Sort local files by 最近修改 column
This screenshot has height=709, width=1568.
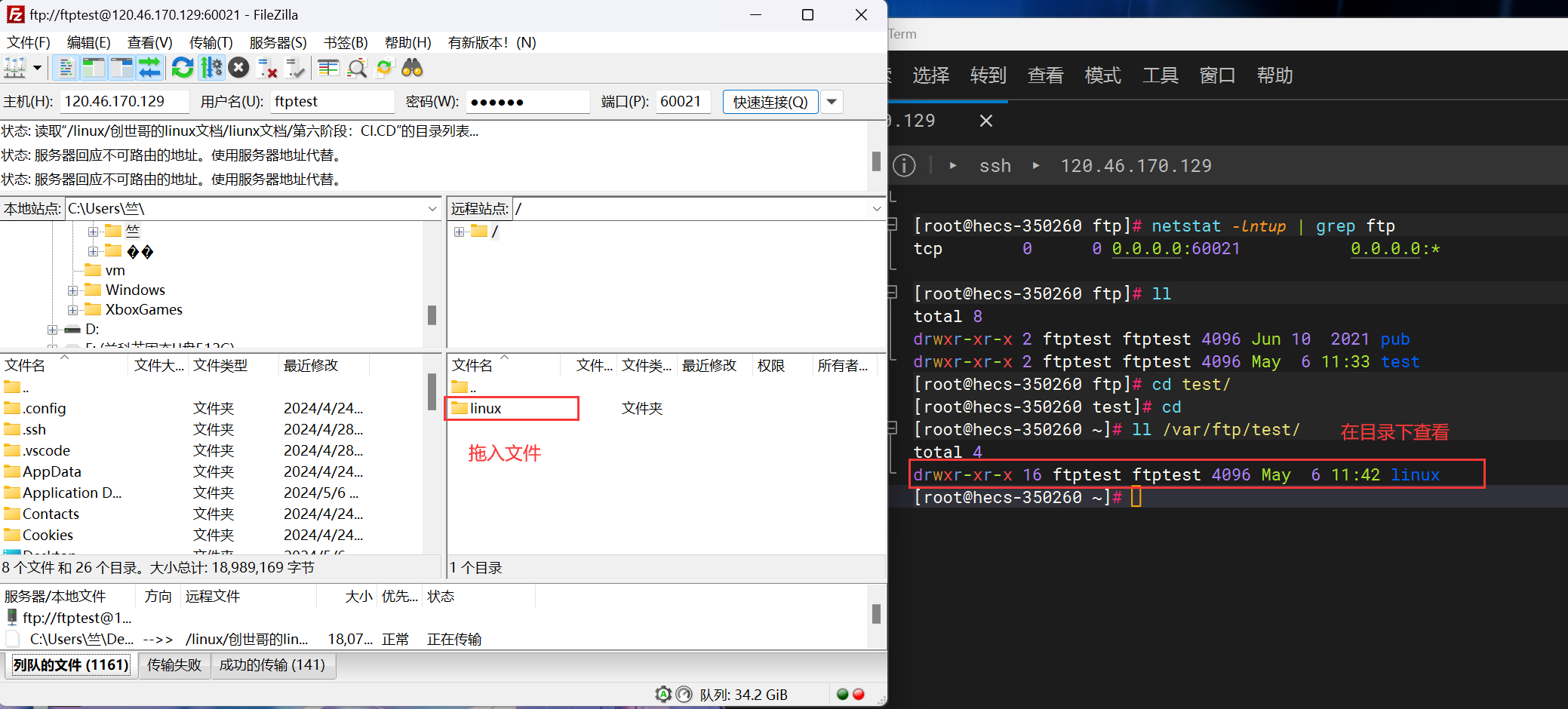[323, 365]
